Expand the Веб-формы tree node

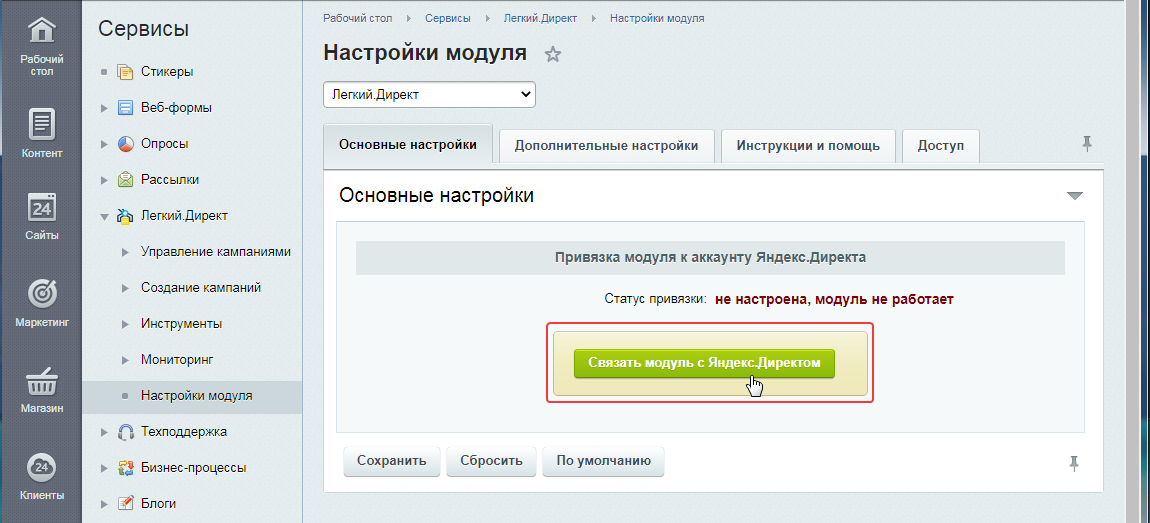coord(104,109)
